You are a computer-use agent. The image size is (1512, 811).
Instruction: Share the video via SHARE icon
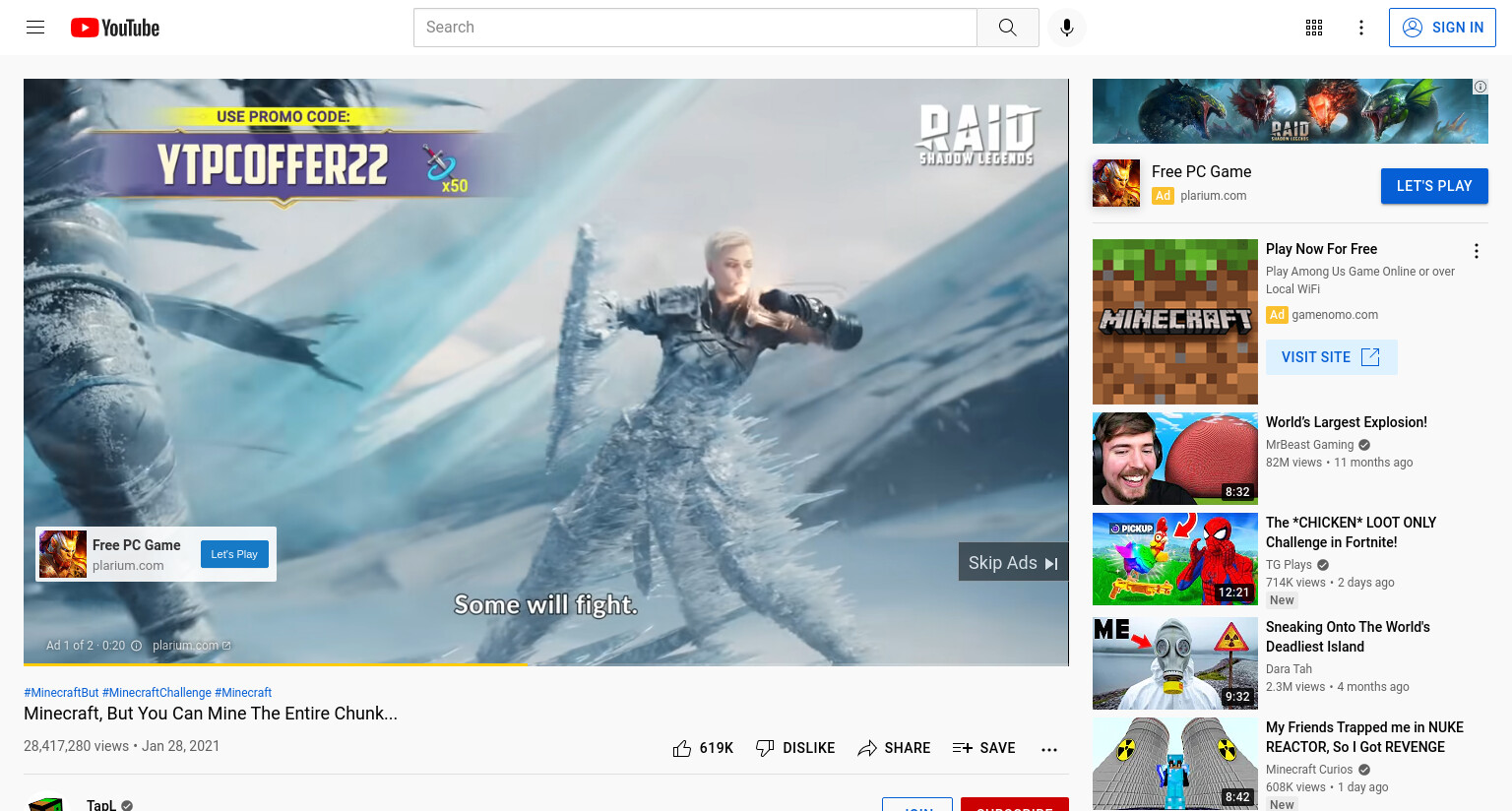867,748
